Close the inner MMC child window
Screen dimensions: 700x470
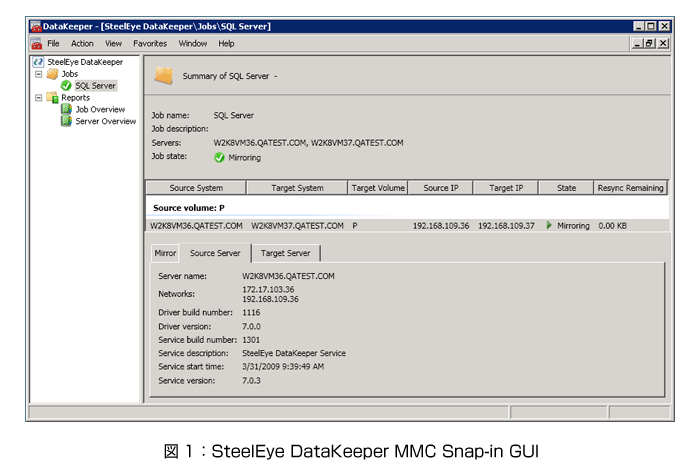(x=664, y=43)
